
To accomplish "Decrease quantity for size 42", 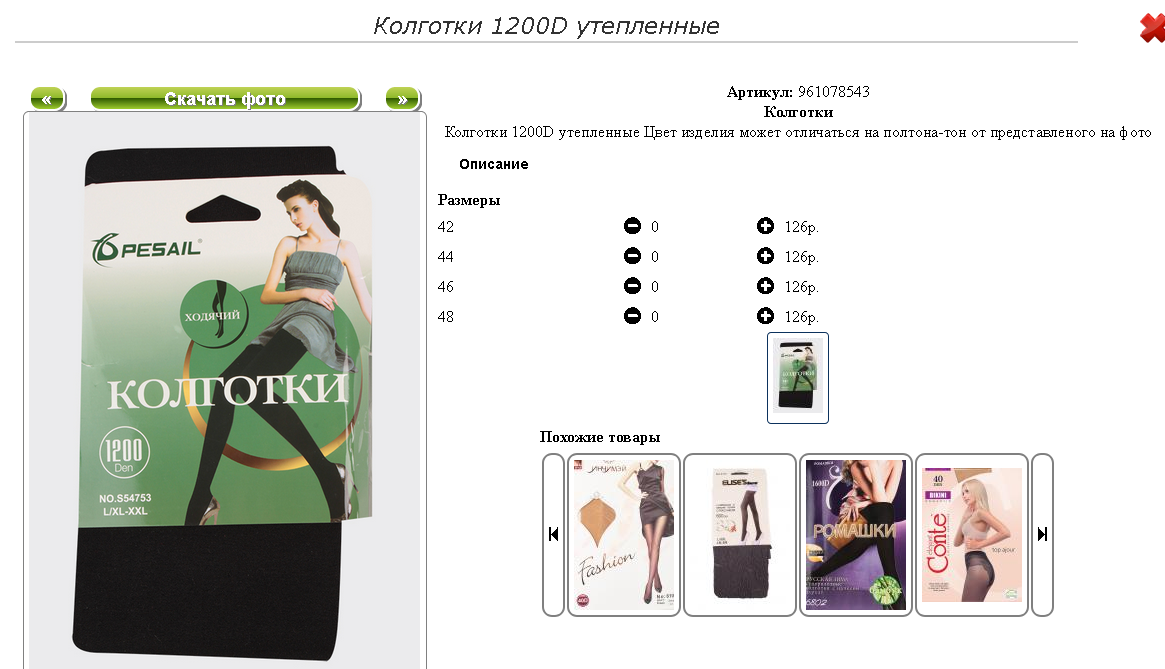I will [x=632, y=226].
